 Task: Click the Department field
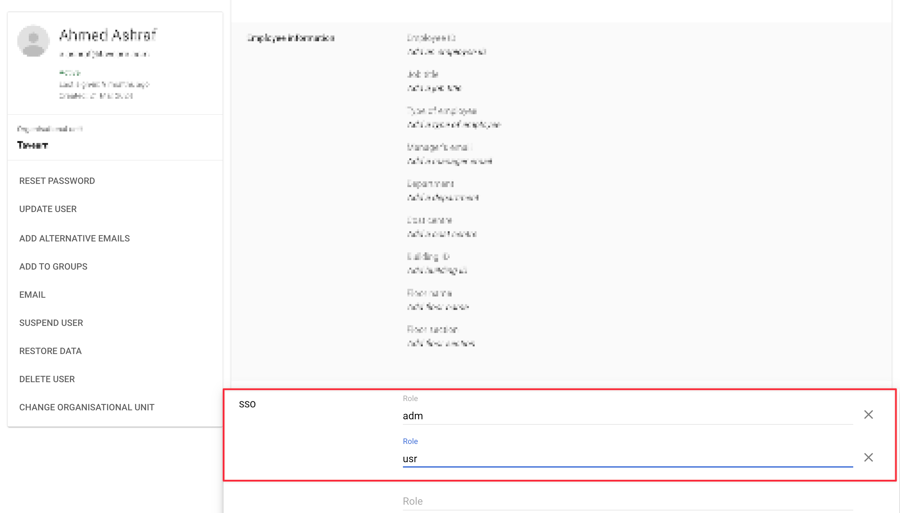[x=442, y=198]
